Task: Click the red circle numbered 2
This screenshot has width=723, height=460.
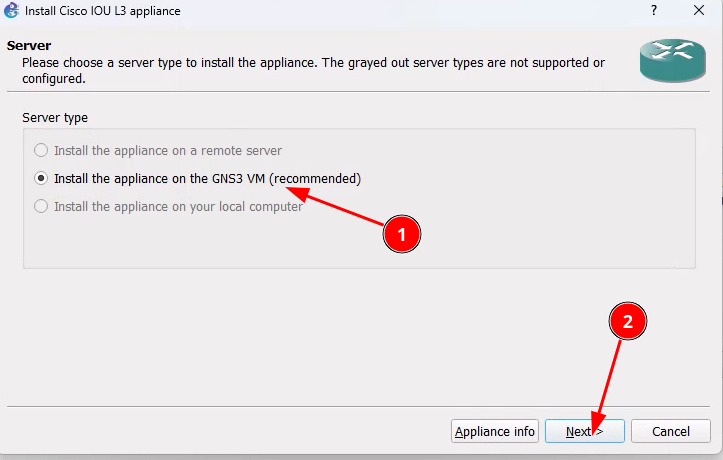Action: coord(628,322)
